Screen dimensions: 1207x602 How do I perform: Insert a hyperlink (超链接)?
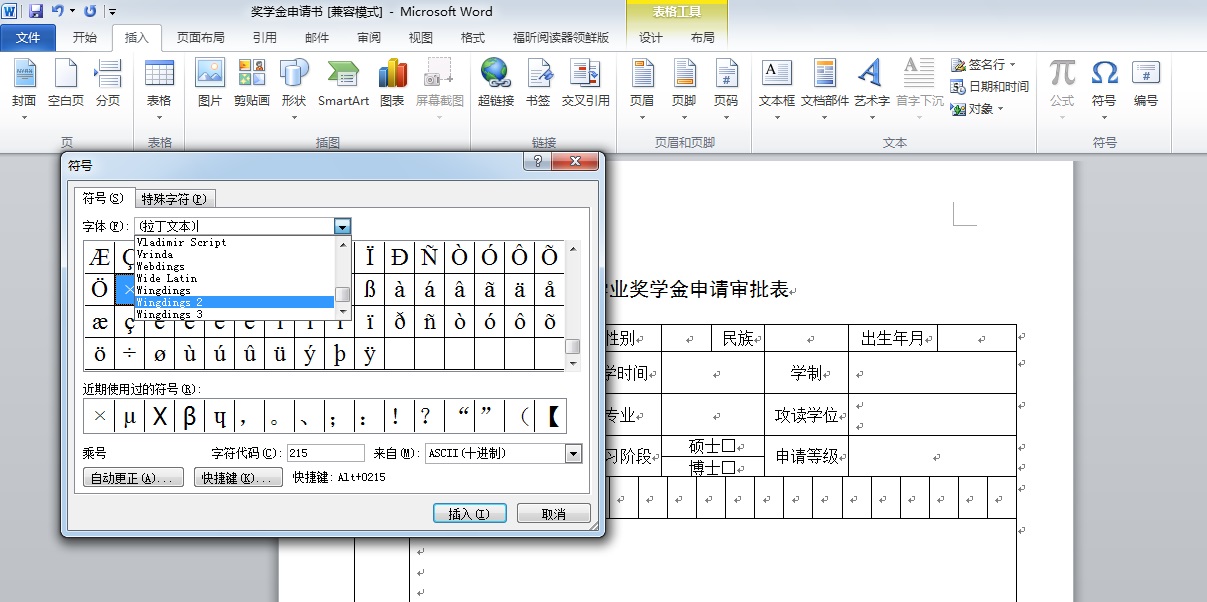click(496, 85)
